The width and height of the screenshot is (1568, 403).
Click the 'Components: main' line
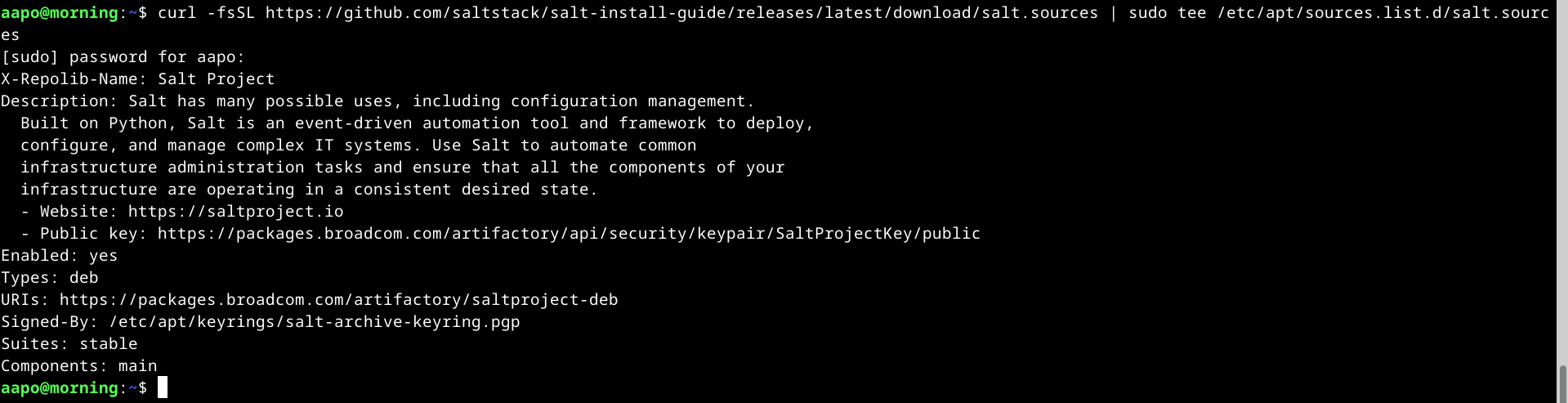(x=78, y=366)
